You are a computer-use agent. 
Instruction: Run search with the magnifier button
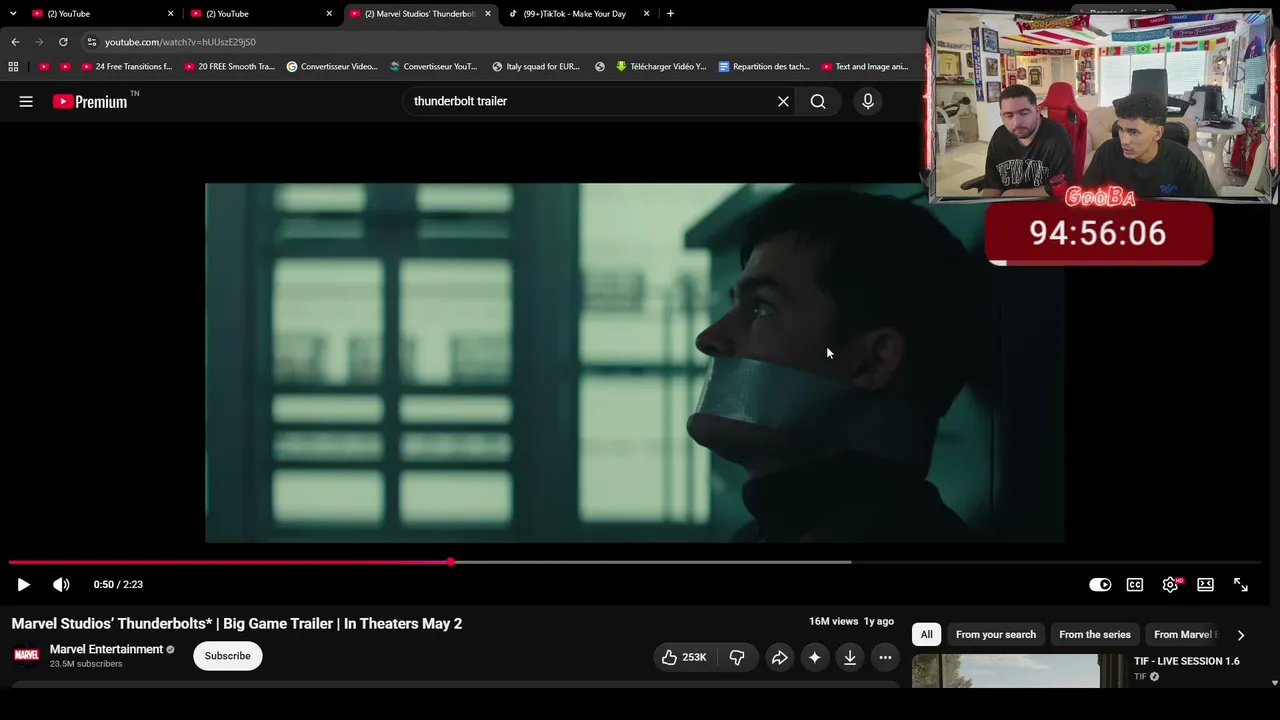818,101
